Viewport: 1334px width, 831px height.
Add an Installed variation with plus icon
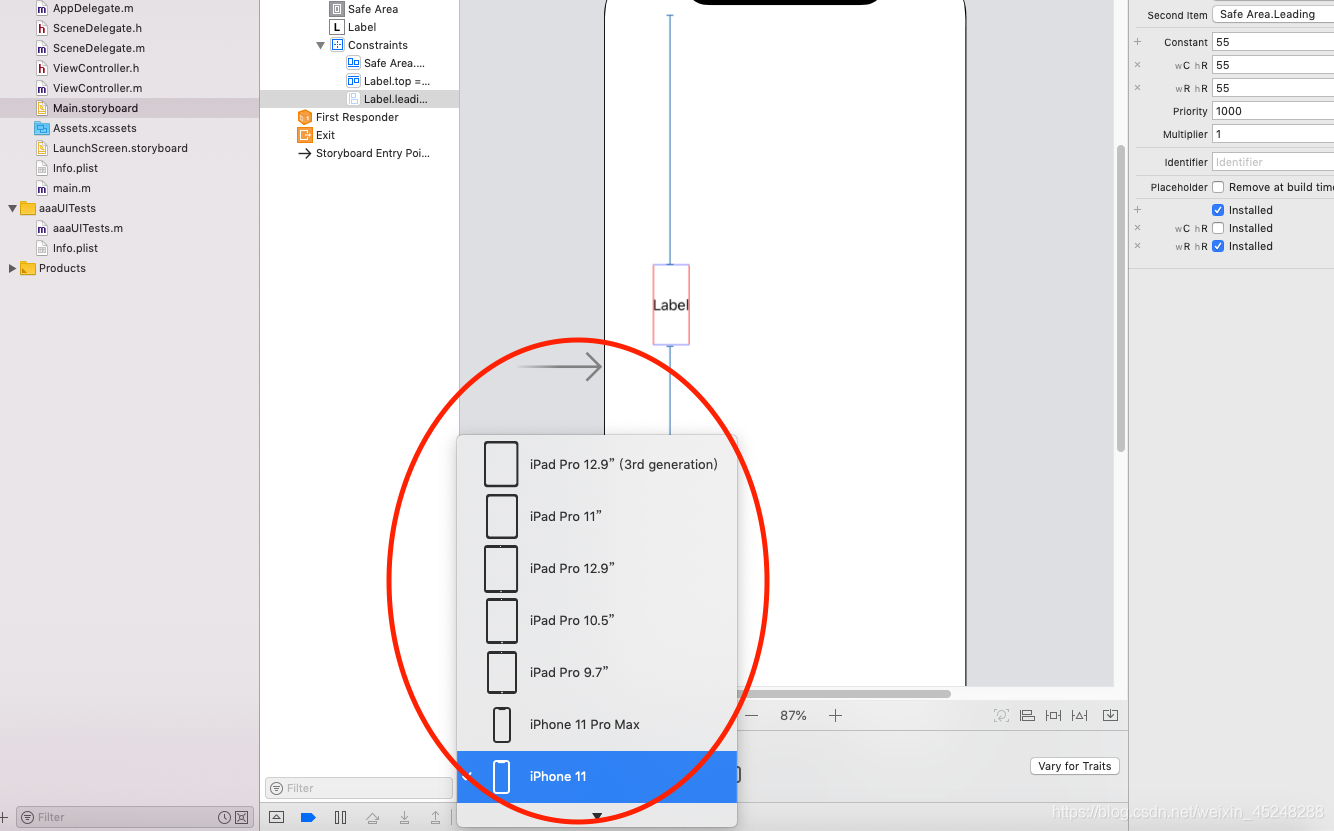[1137, 210]
